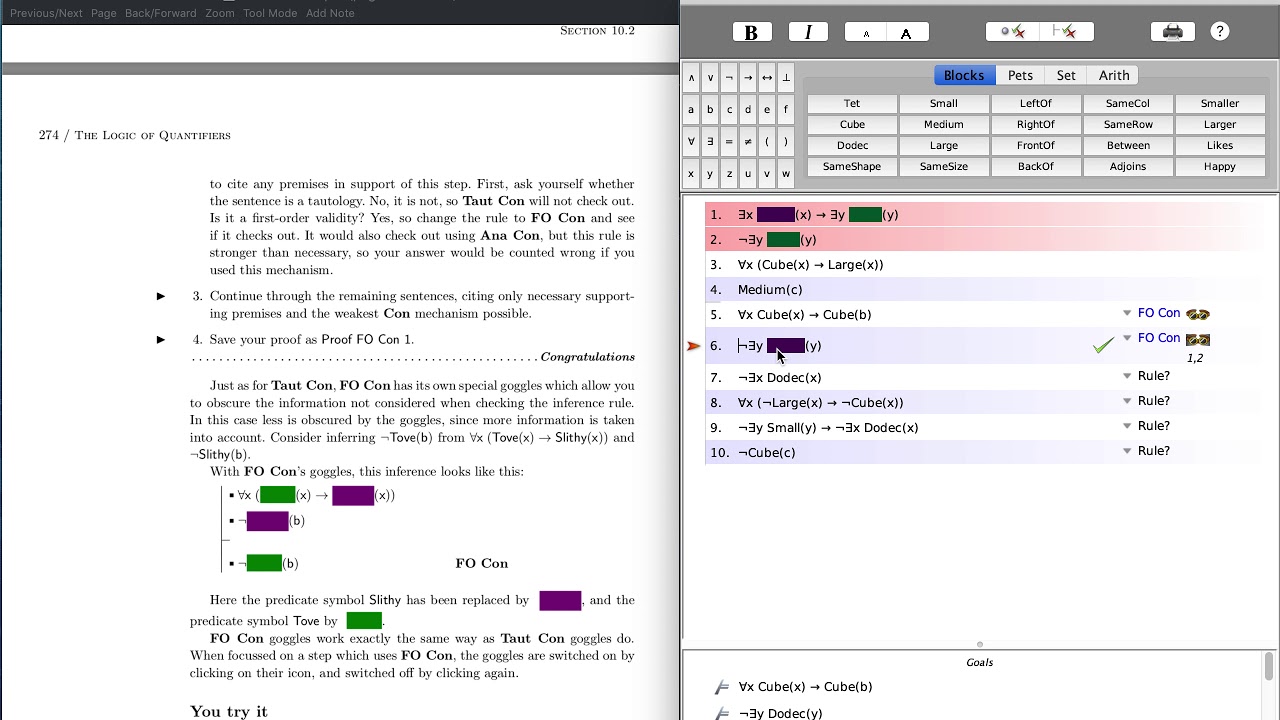Screen dimensions: 1280x720
Task: Toggle FO Con goggles on step 6
Action: [x=1197, y=340]
